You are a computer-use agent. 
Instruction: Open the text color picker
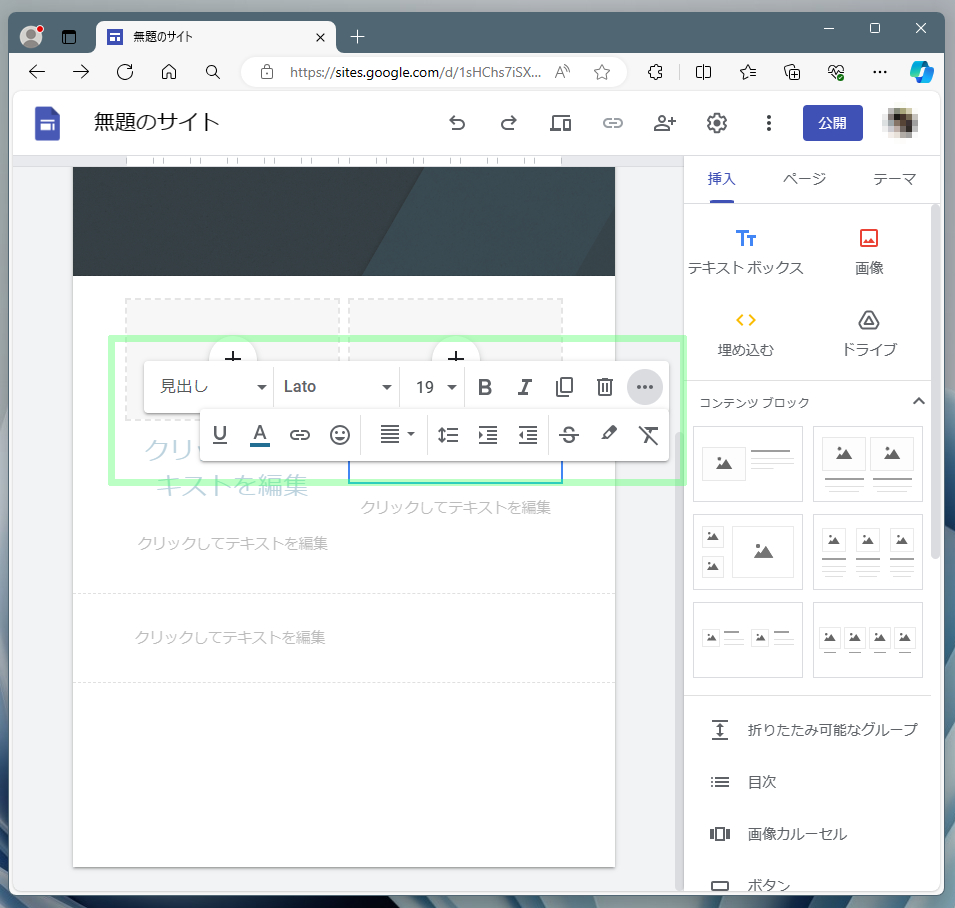pos(260,435)
